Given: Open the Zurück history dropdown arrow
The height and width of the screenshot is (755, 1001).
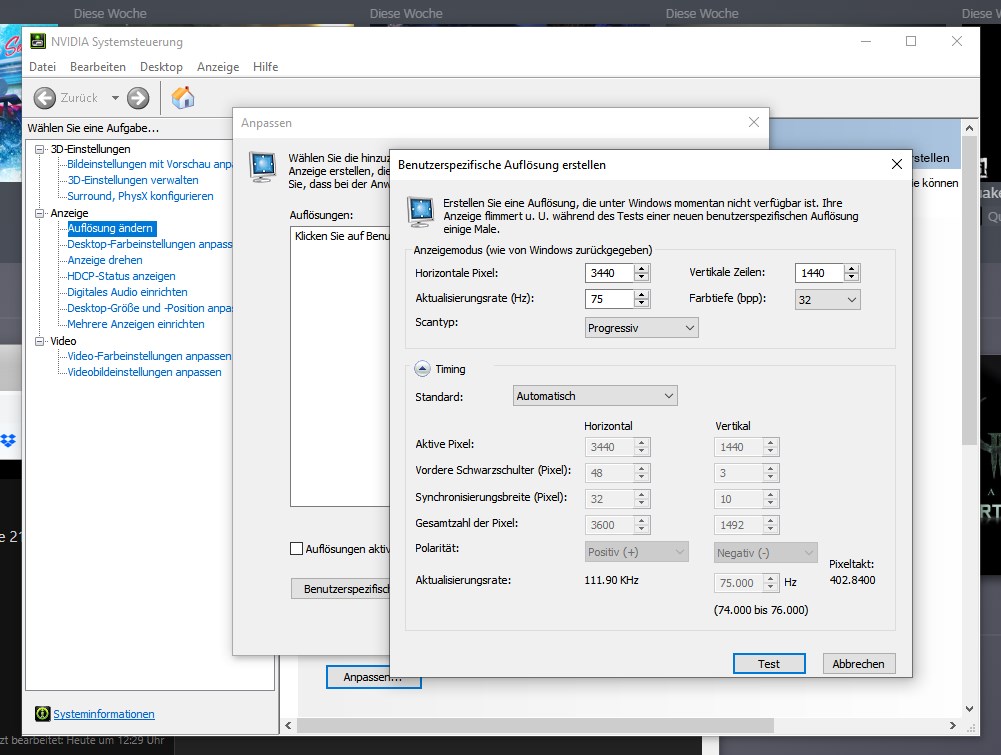Looking at the screenshot, I should [115, 98].
